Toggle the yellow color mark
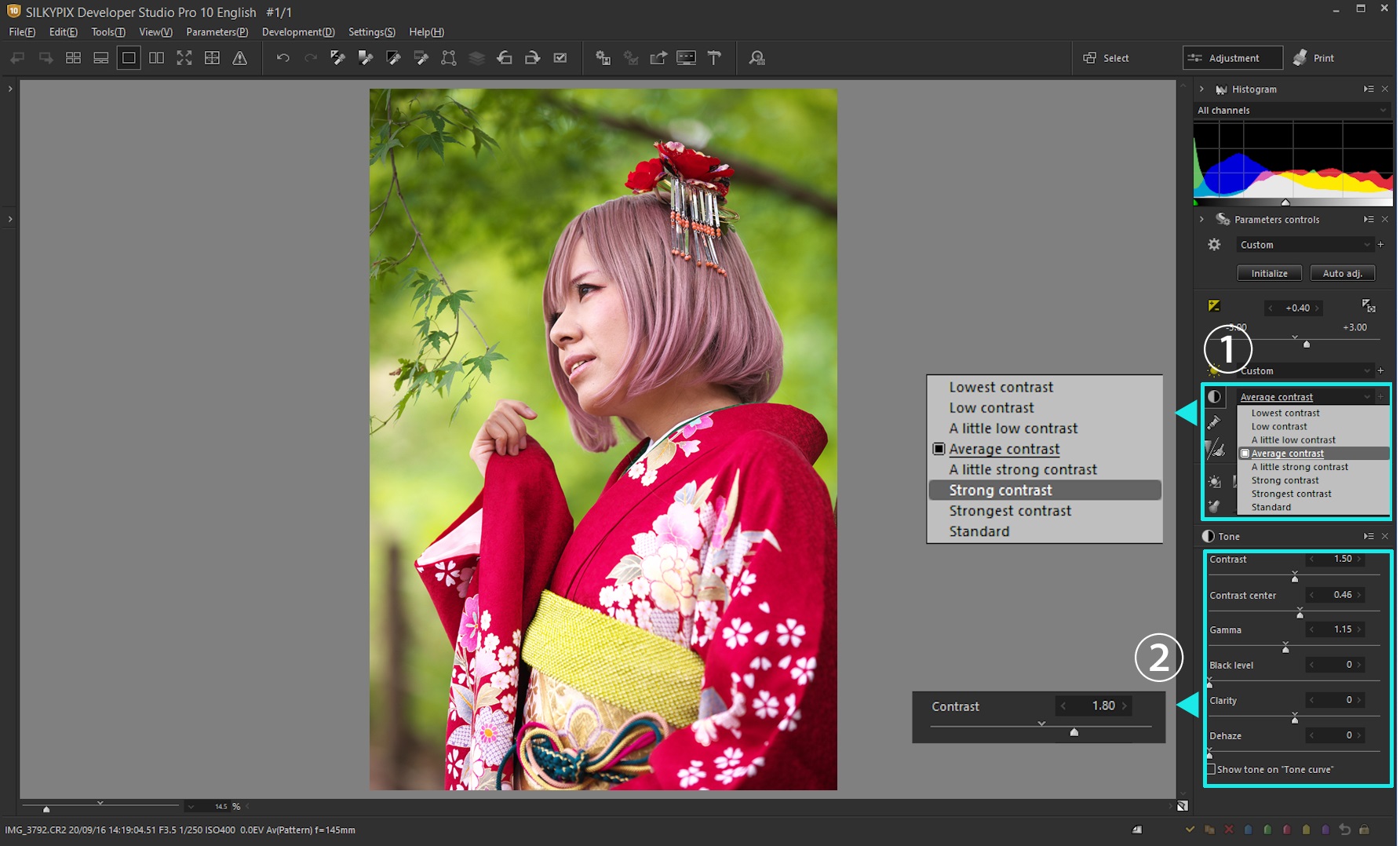This screenshot has height=846, width=1400. (x=1306, y=830)
